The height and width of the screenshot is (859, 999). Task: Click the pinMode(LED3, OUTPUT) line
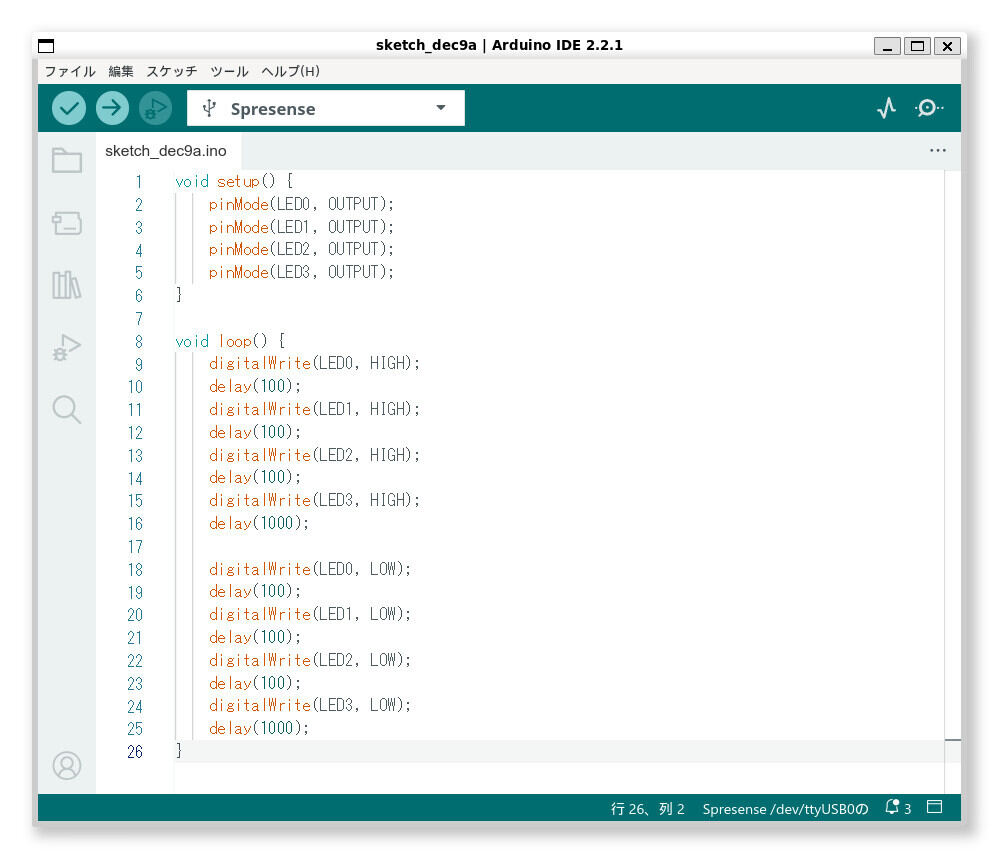tap(301, 273)
